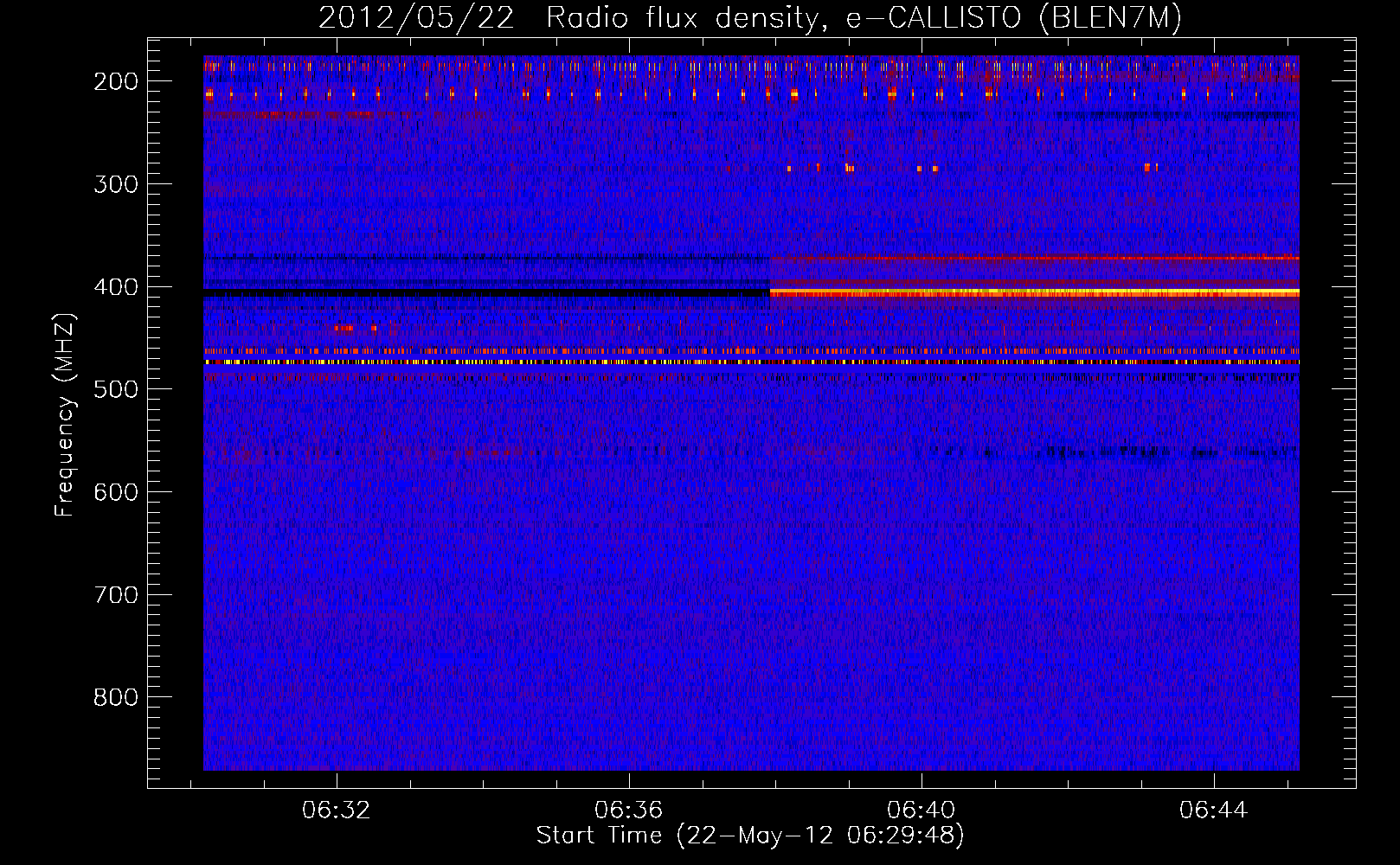Click the bright yellow emission band near 405 MHz
Viewport: 1400px width, 865px height.
(1034, 293)
